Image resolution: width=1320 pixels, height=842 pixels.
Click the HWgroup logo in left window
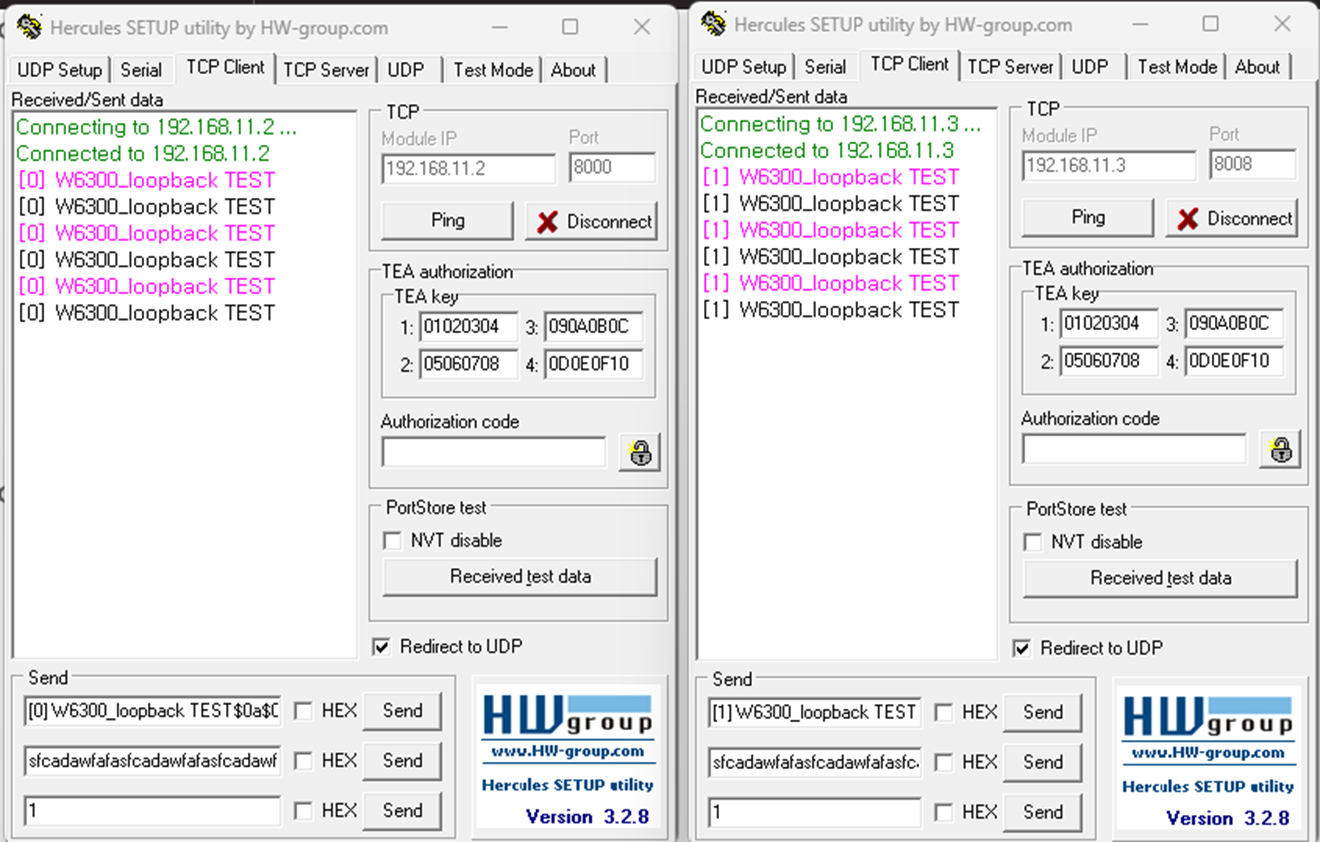point(567,711)
